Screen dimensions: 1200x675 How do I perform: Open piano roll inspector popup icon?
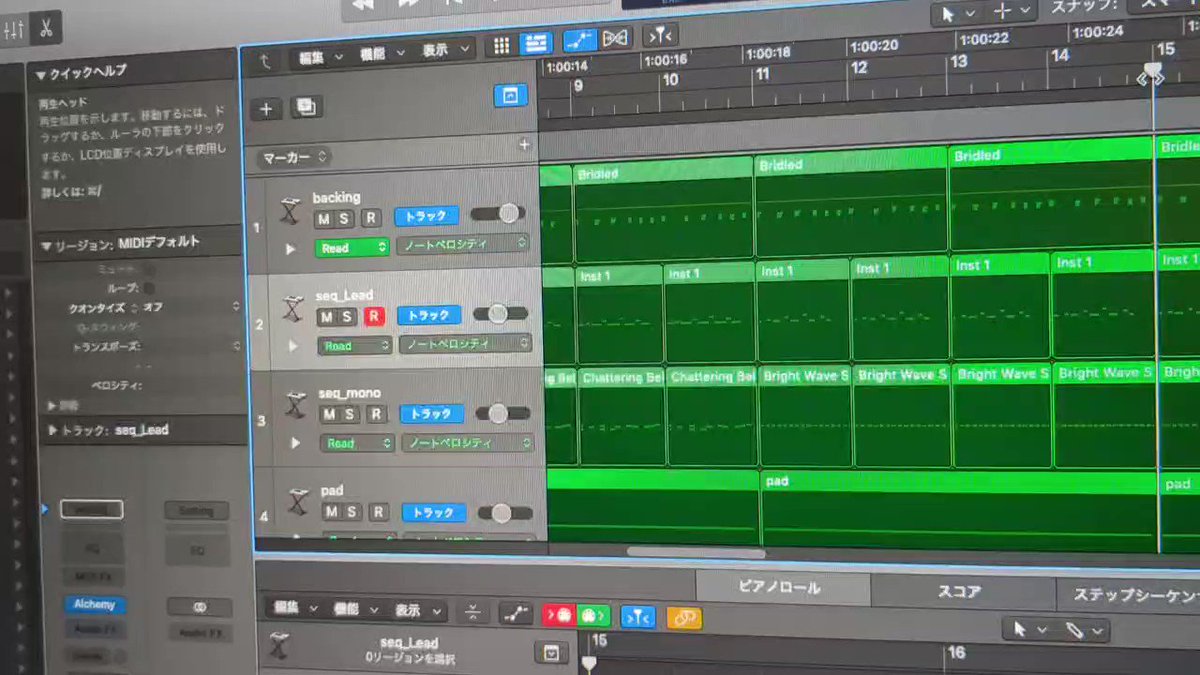pyautogui.click(x=551, y=653)
